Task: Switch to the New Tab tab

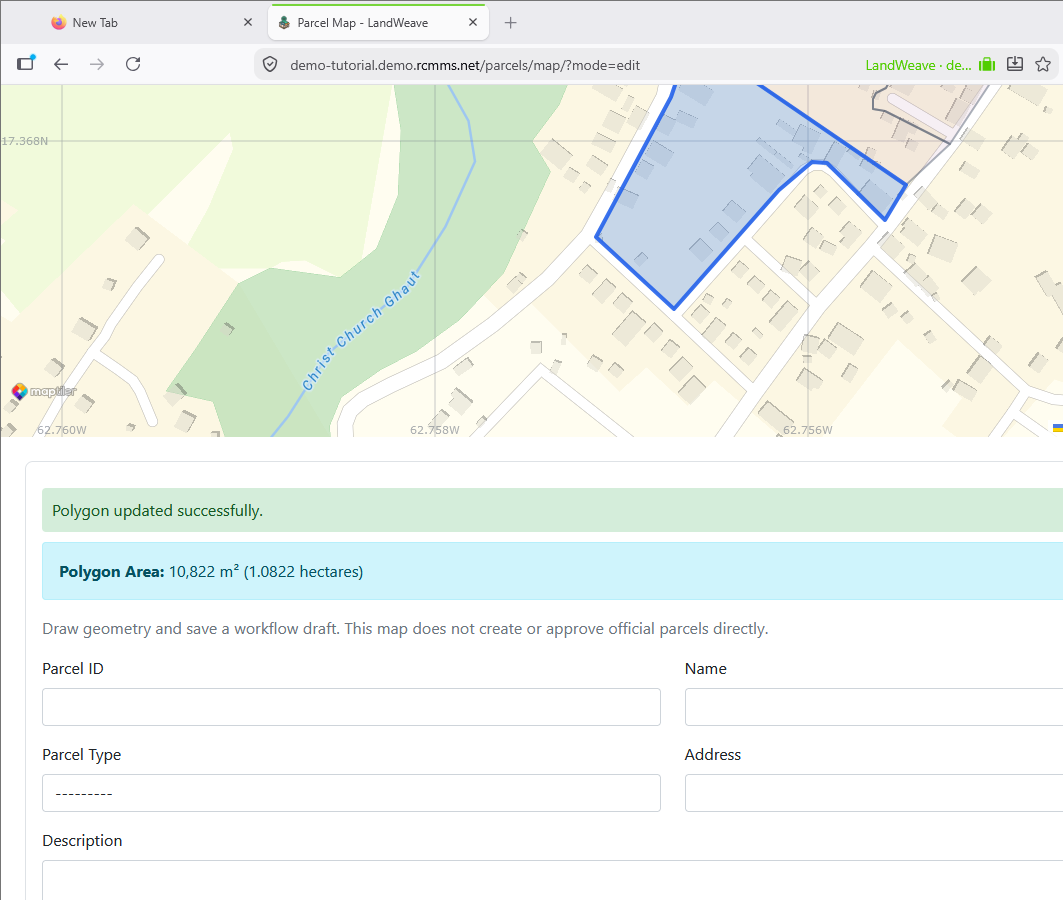Action: [151, 23]
